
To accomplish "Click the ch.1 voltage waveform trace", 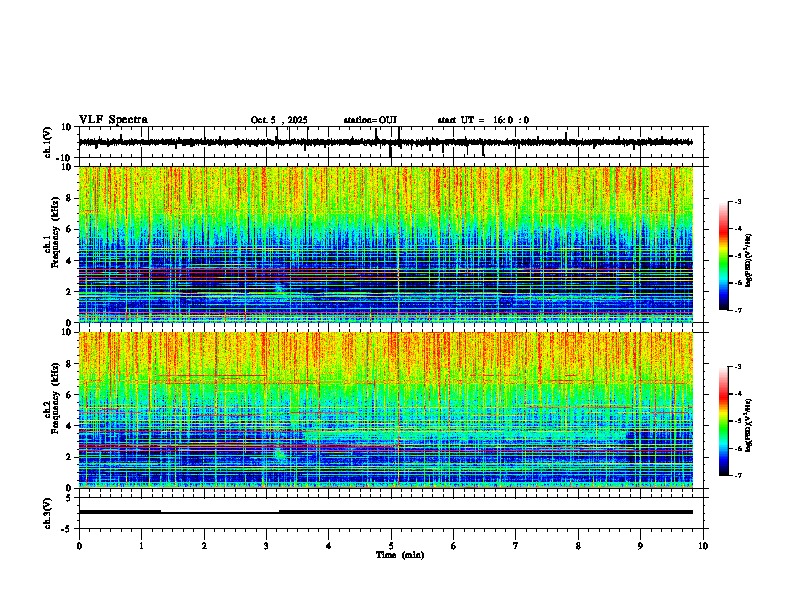I will tap(385, 142).
